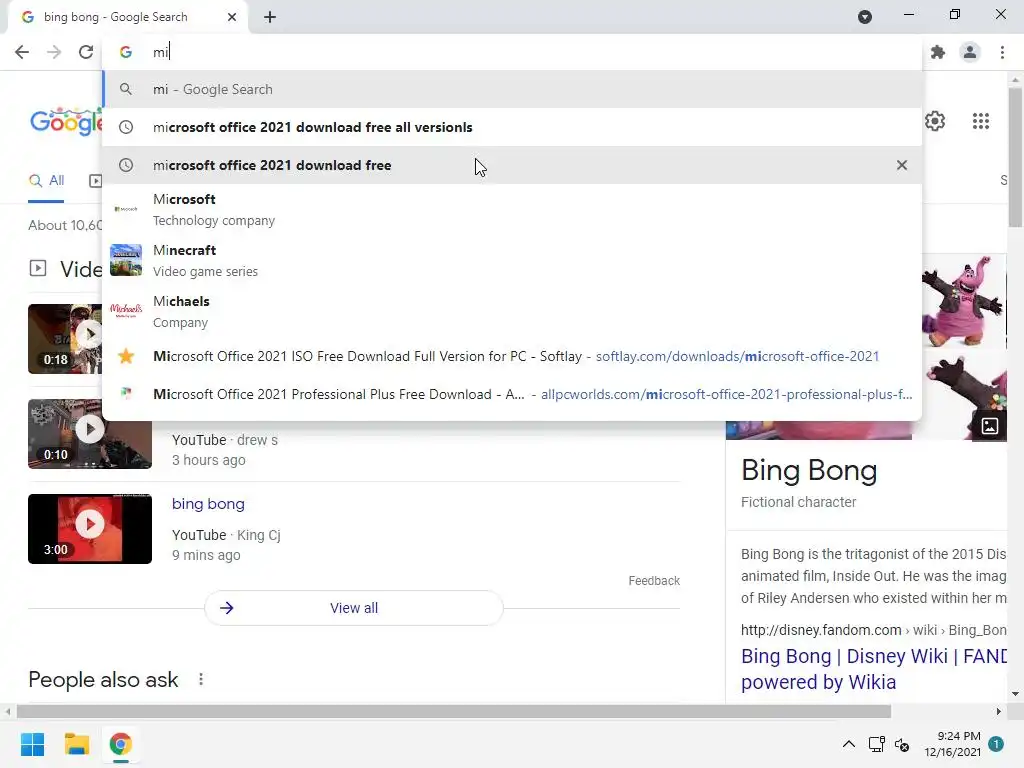Screen dimensions: 1024x768
Task: Open the Windows Start menu
Action: point(32,744)
